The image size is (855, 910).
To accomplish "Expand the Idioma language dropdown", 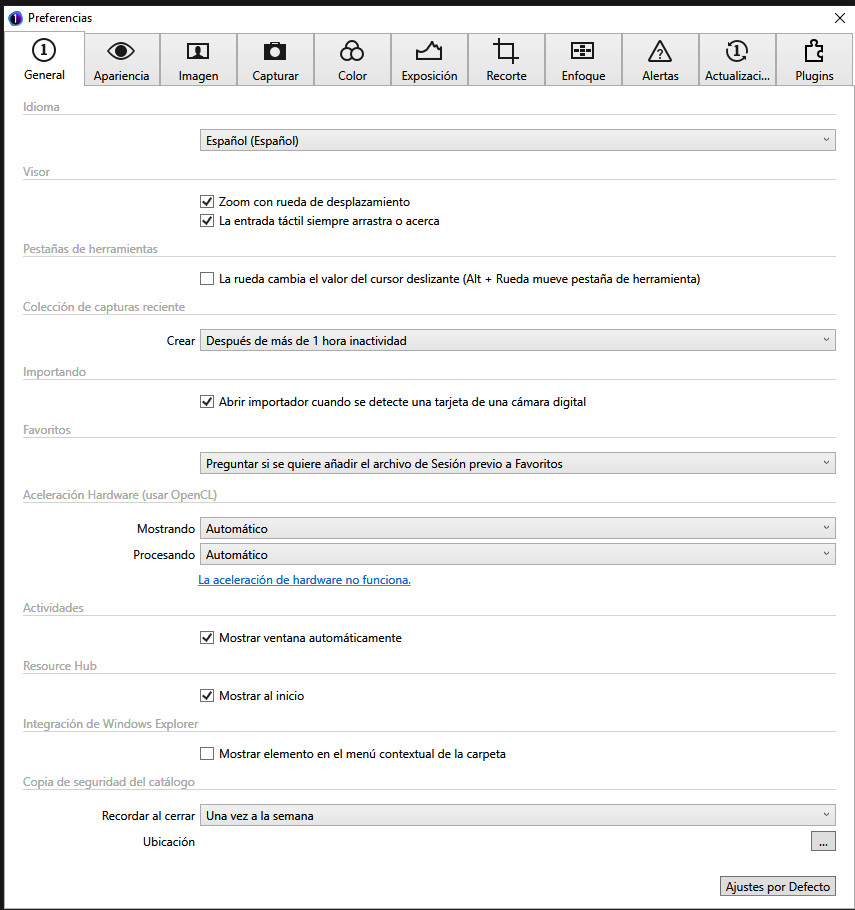I will (517, 141).
